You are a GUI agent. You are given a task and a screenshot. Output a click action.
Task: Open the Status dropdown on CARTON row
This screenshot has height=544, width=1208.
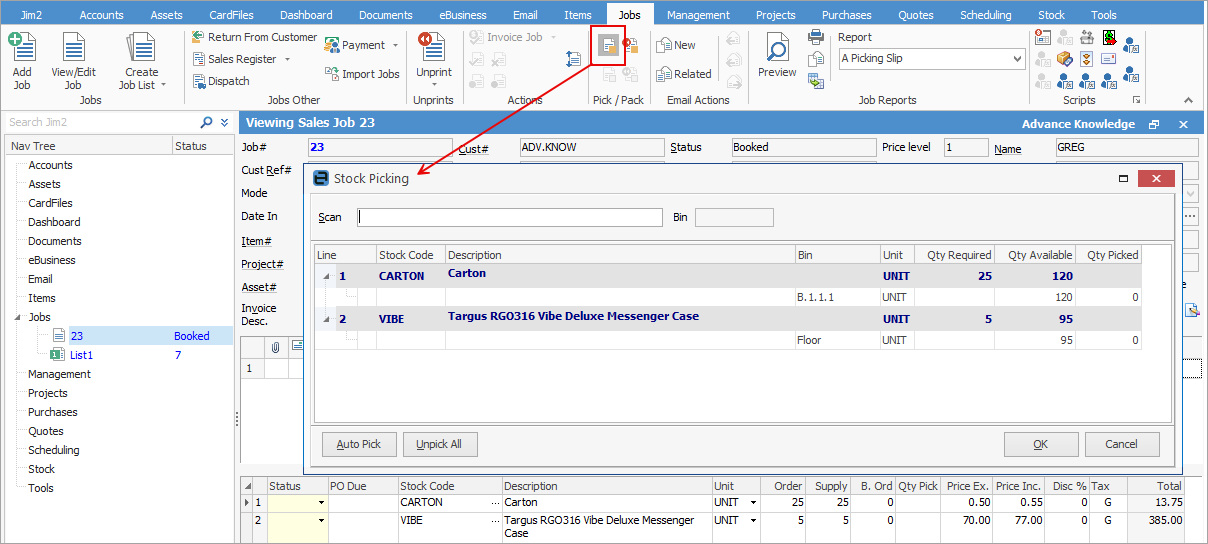[x=321, y=503]
